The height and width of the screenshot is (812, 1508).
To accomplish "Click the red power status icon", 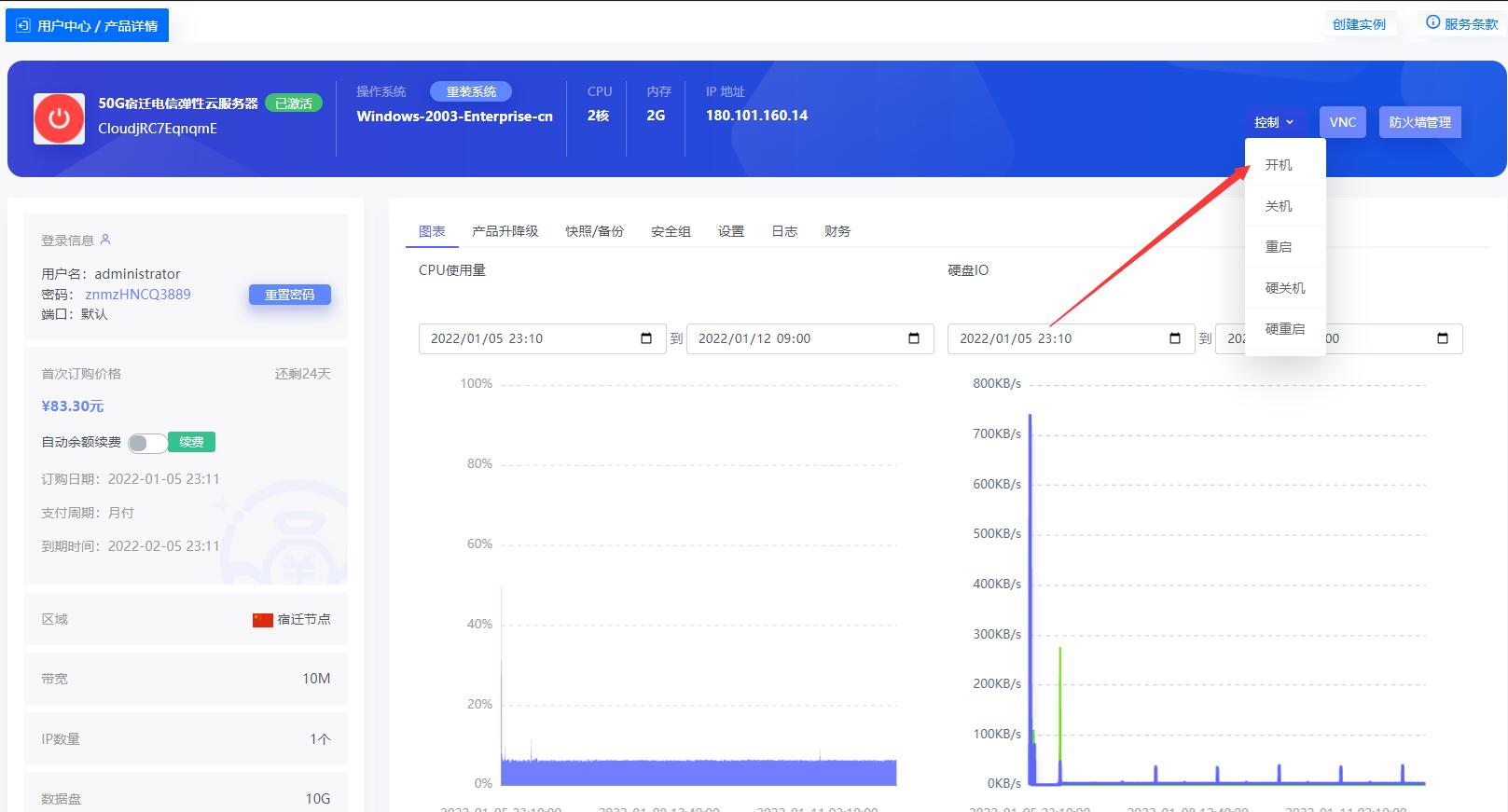I will (59, 118).
